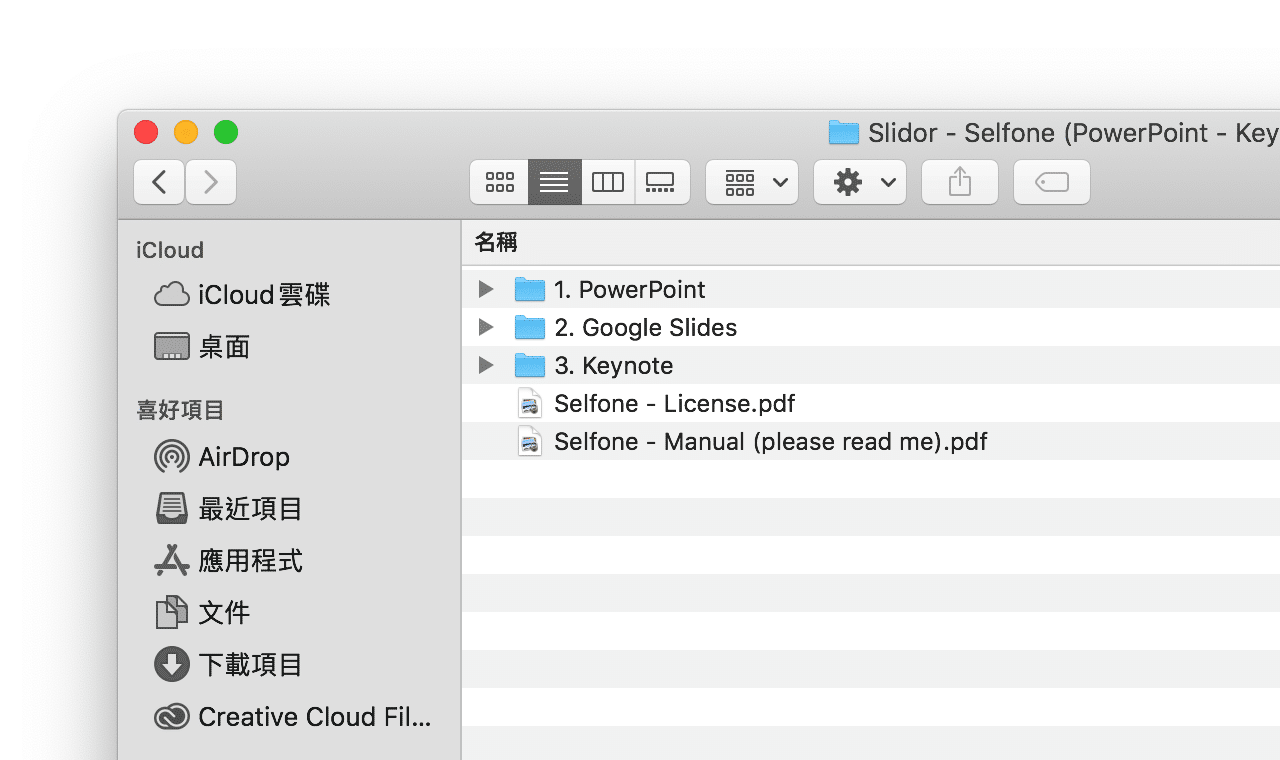Switch to gallery view
The image size is (1280, 760).
[662, 182]
